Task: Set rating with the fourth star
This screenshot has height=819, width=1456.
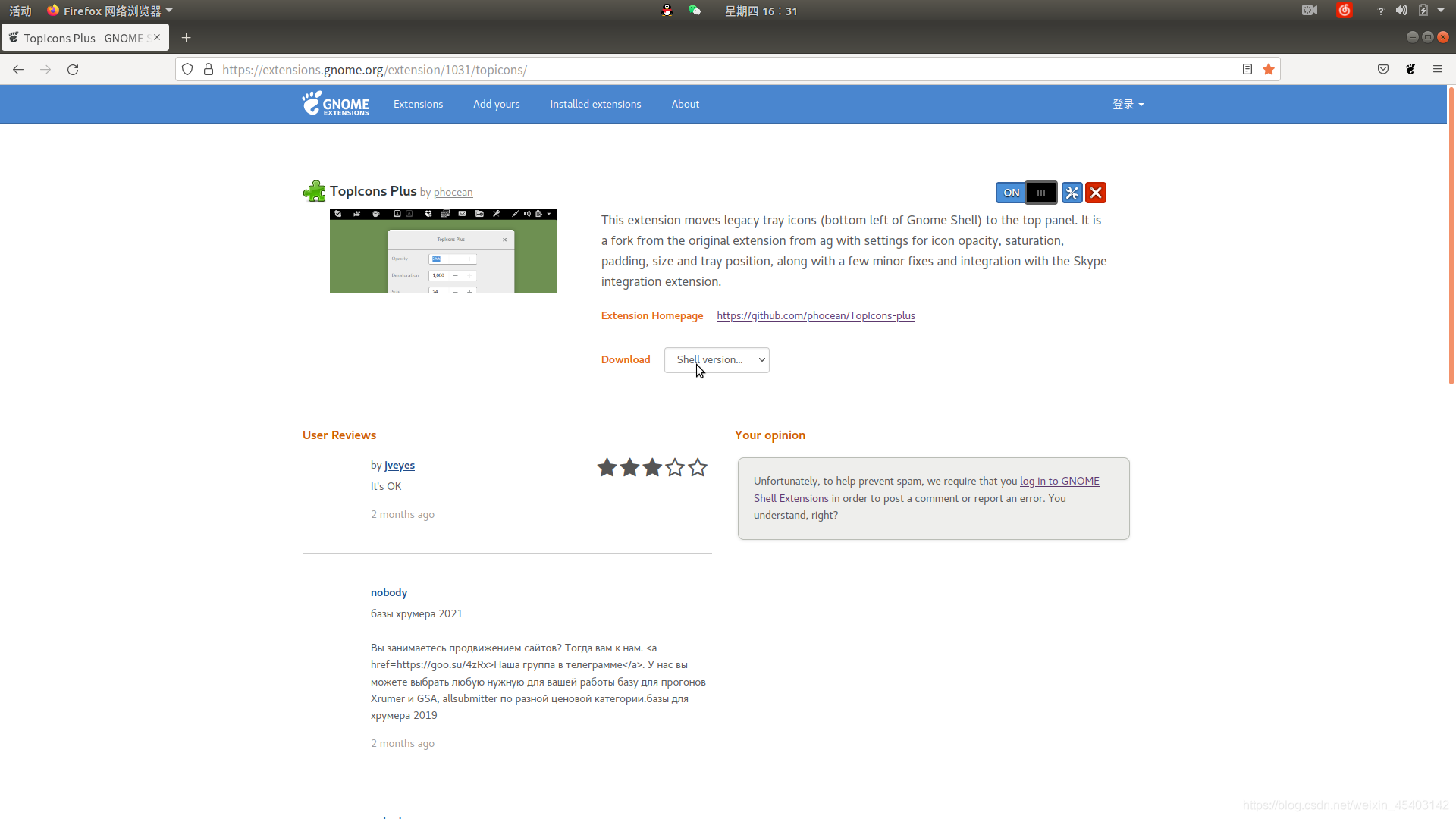Action: point(675,467)
